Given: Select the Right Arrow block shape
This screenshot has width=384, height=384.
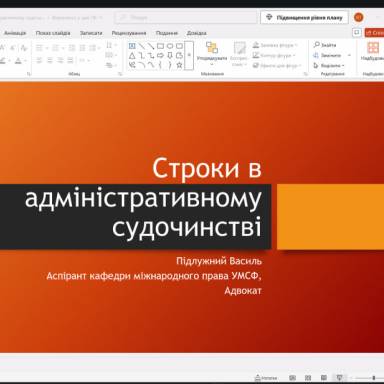Looking at the screenshot, I should [160, 55].
